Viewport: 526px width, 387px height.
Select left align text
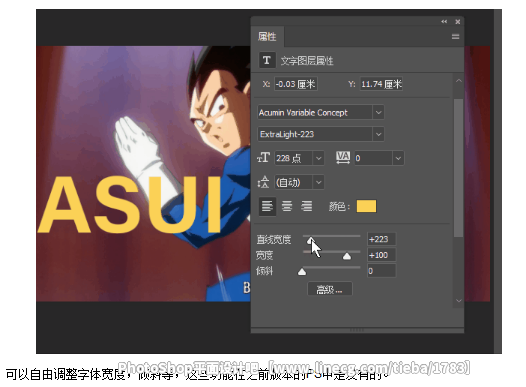(267, 206)
